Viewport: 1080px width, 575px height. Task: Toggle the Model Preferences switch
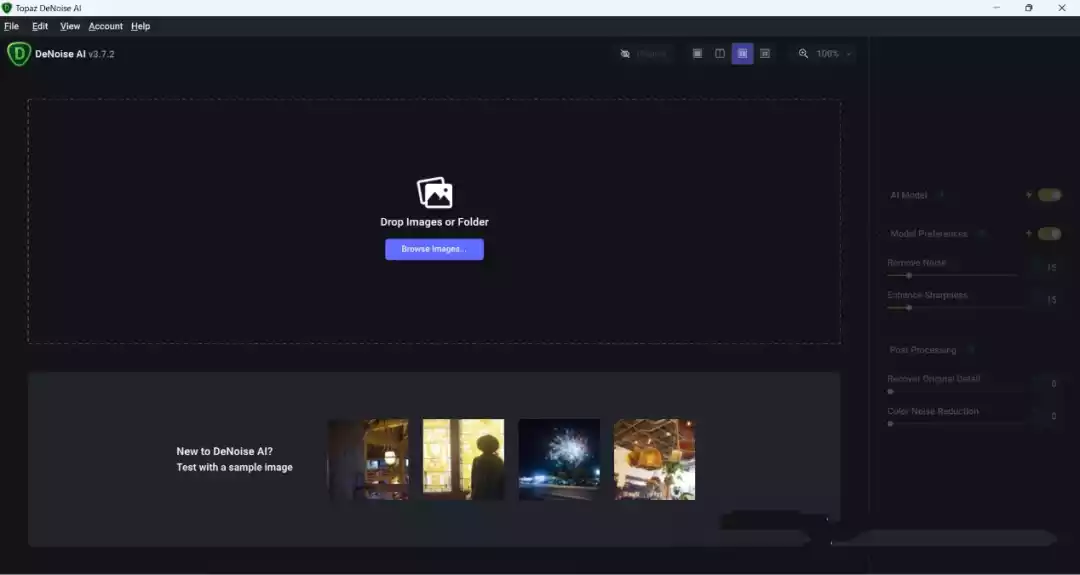click(1049, 234)
